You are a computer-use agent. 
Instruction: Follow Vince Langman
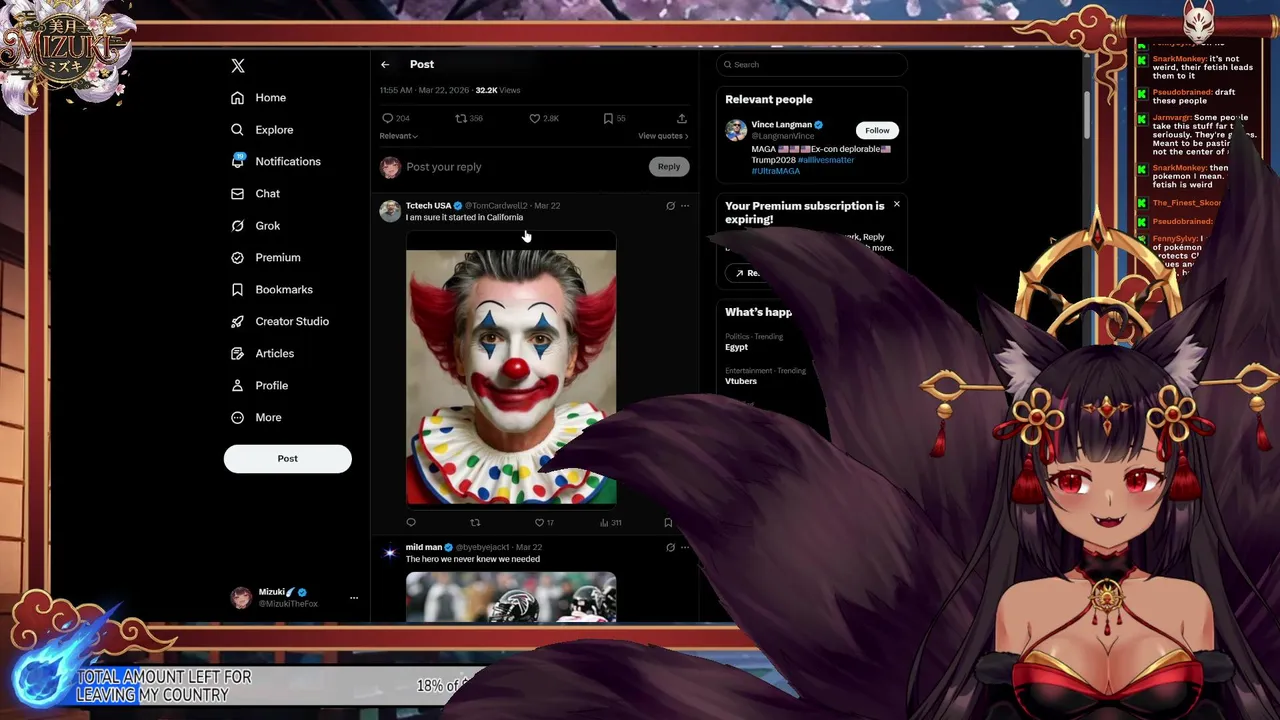coord(877,131)
